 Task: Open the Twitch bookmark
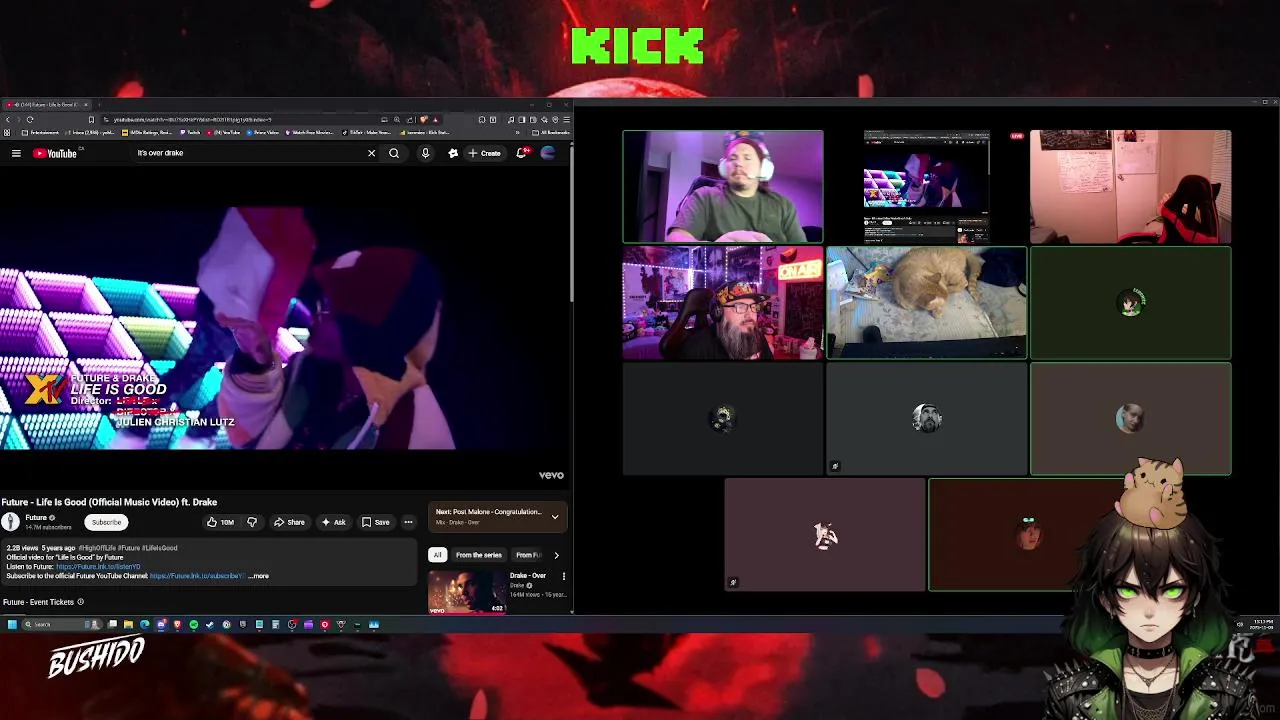tap(191, 132)
